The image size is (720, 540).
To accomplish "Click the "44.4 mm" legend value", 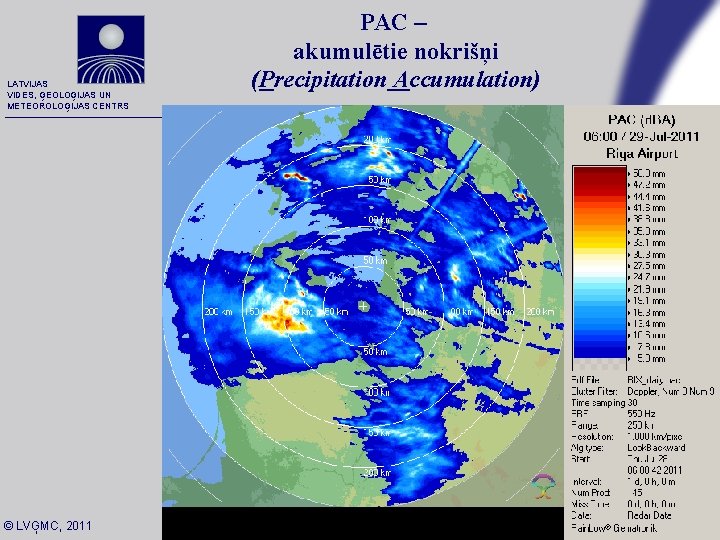I will point(649,197).
